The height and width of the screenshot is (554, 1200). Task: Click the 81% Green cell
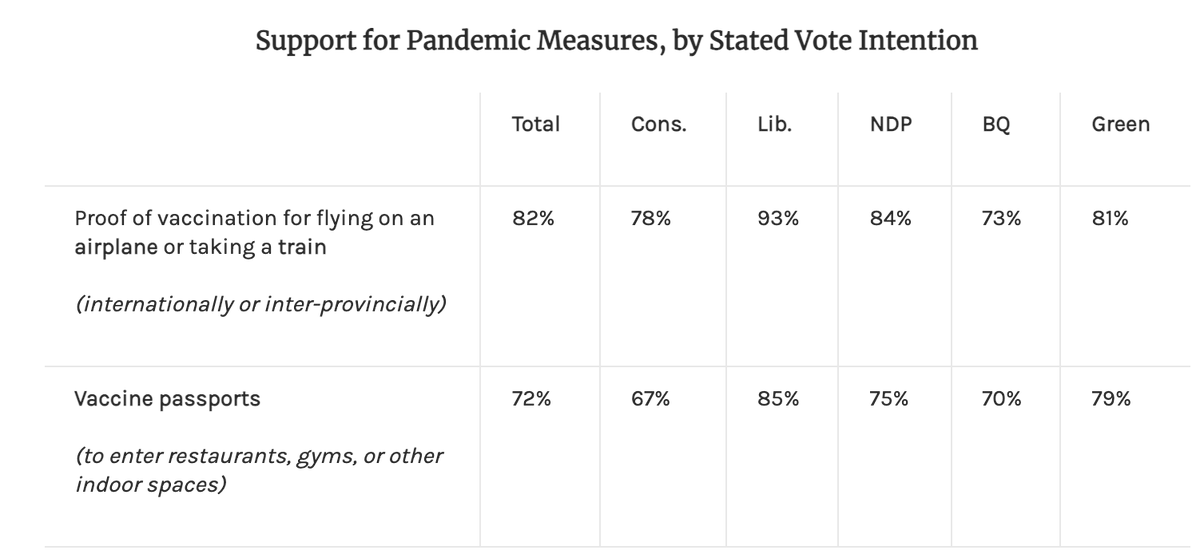click(x=1110, y=219)
